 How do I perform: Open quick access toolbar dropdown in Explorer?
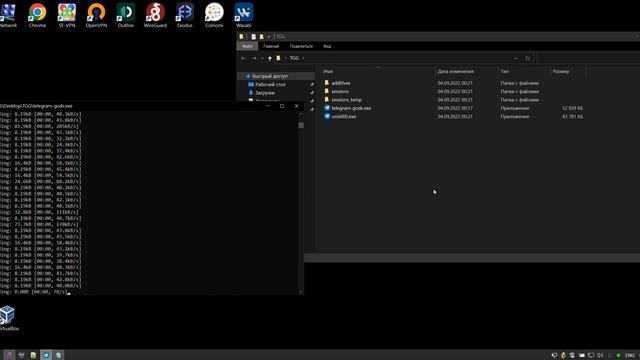pyautogui.click(x=269, y=37)
